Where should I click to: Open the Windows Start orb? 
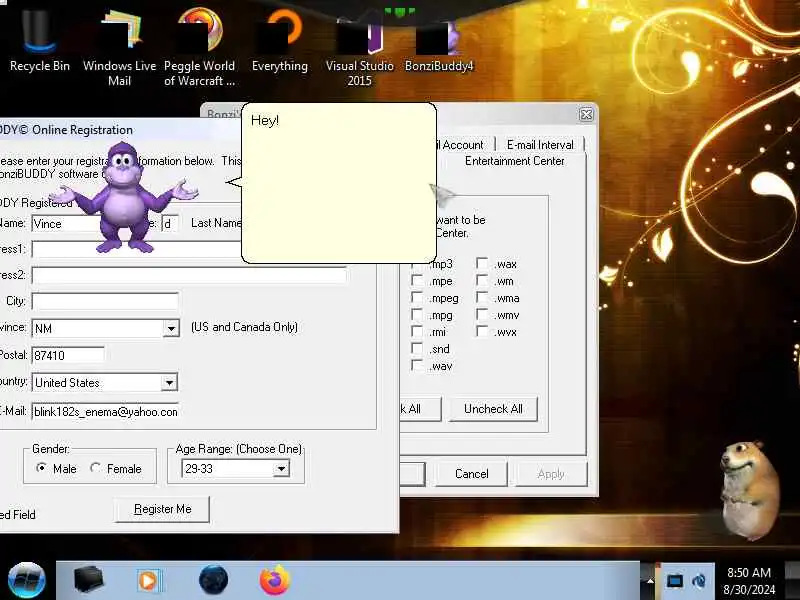point(27,581)
